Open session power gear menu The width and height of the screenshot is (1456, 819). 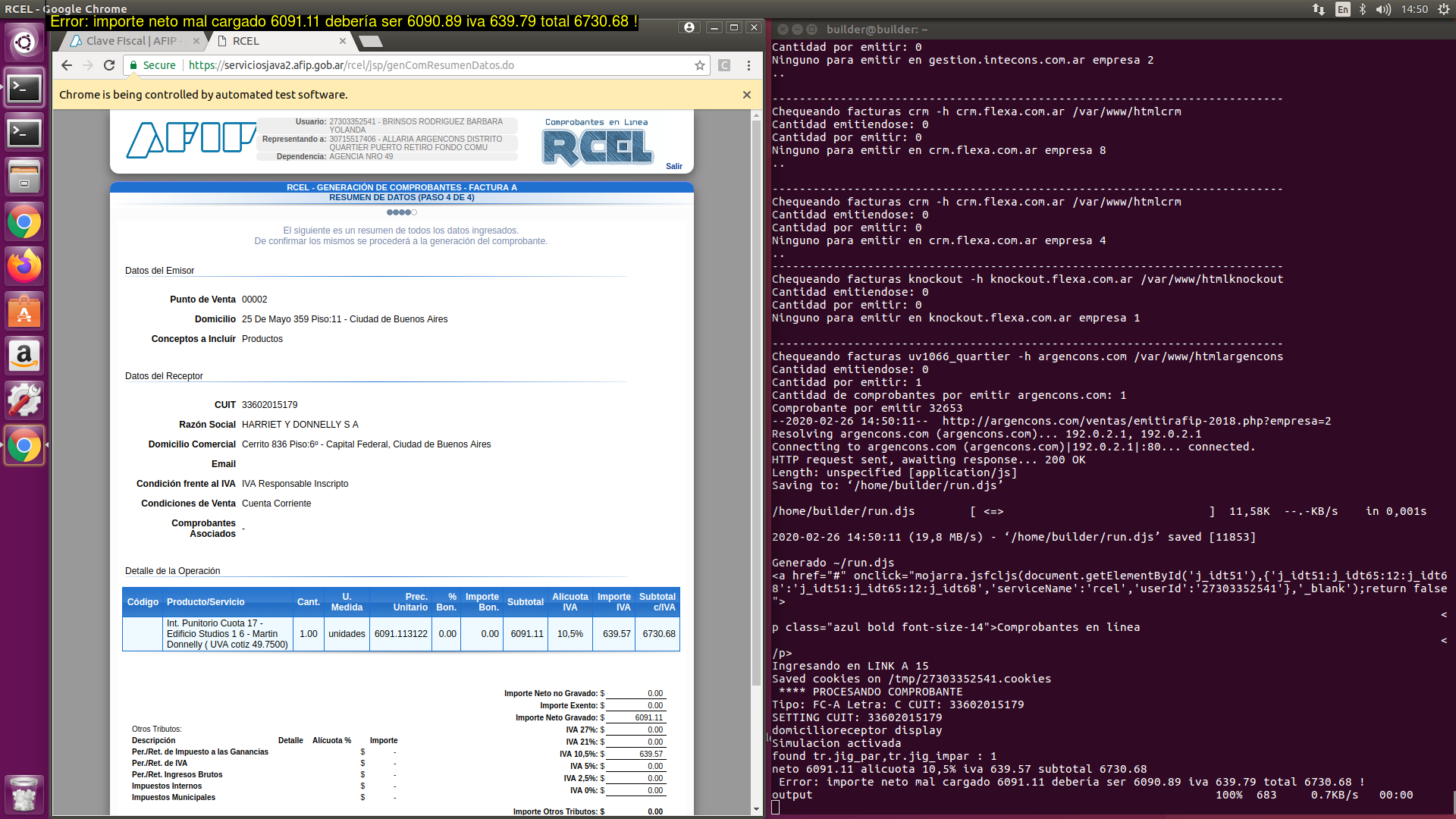(x=1444, y=9)
